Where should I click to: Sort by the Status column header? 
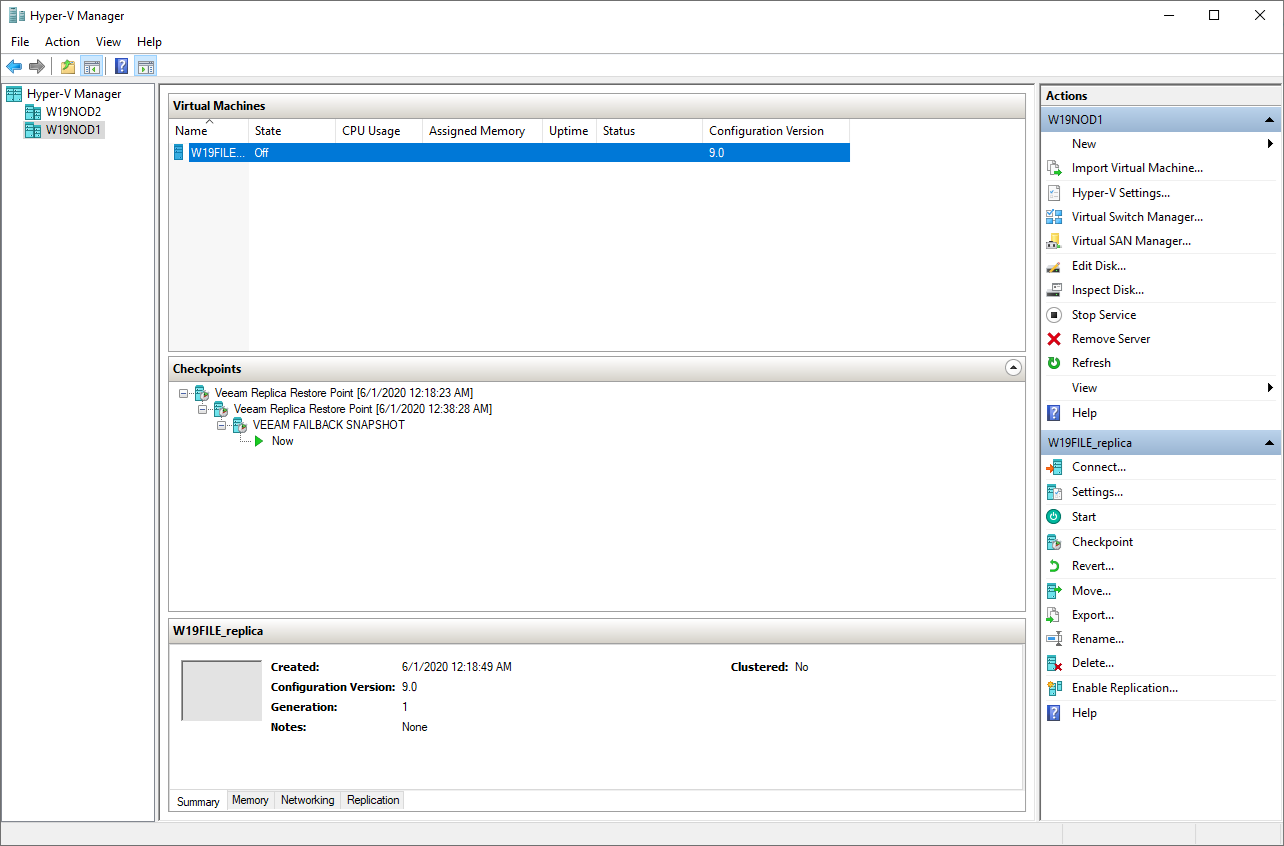pyautogui.click(x=649, y=131)
